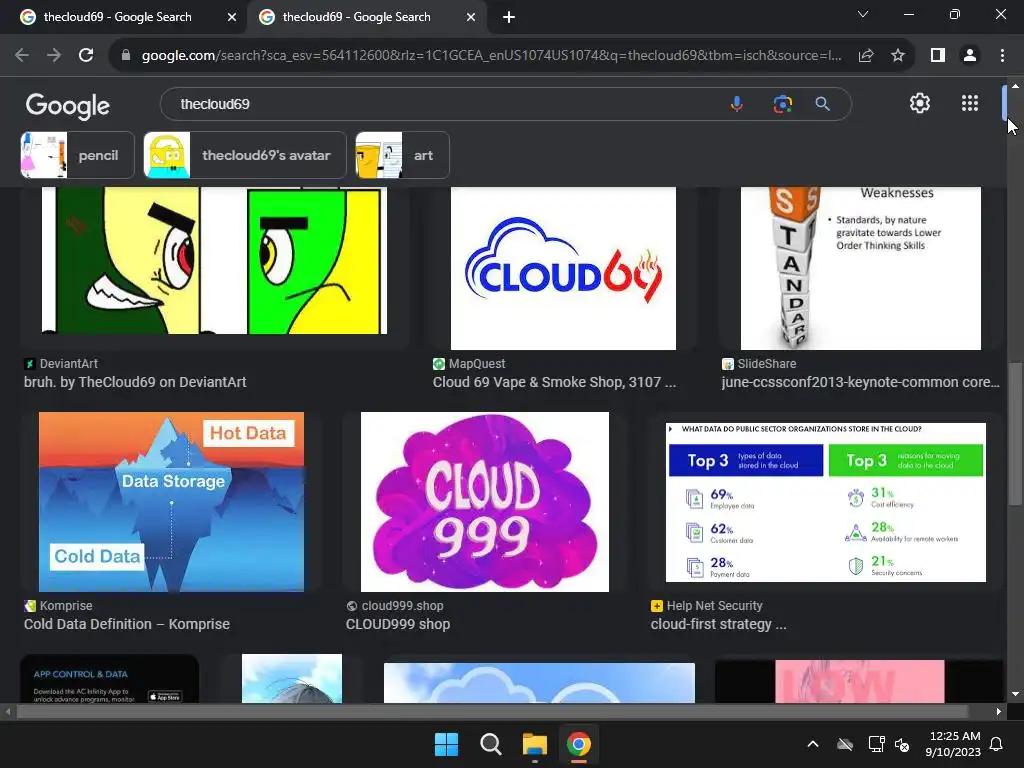Open the blue sky clouds image thumbnail
Screen dimensions: 1024x768
click(539, 683)
